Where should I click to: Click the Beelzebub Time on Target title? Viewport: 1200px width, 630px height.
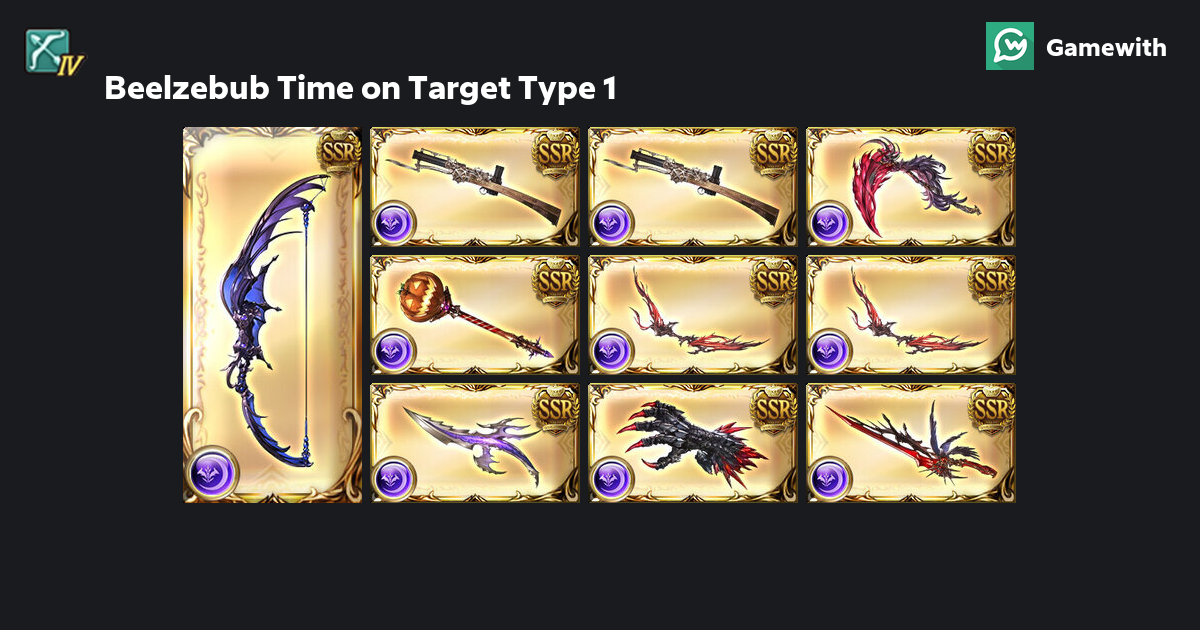tap(360, 89)
